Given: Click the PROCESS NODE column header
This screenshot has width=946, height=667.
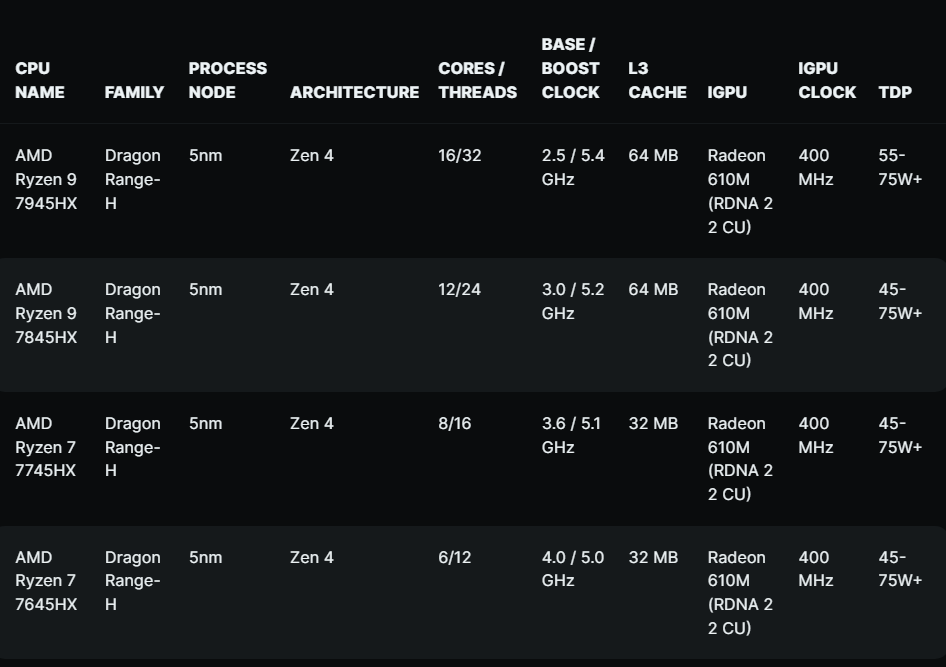Looking at the screenshot, I should click(227, 80).
